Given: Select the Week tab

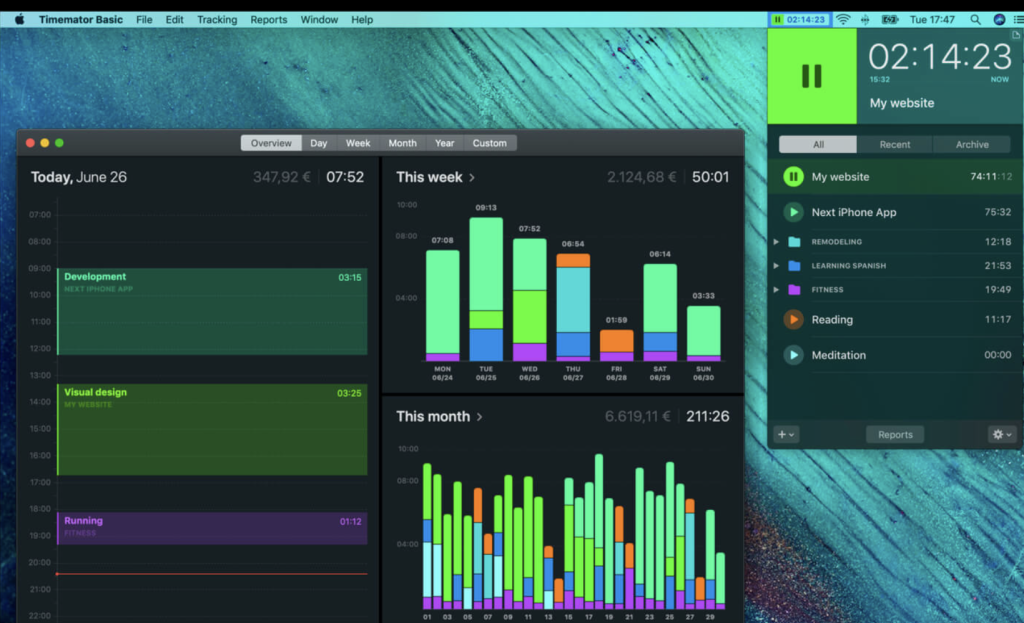Looking at the screenshot, I should (x=358, y=143).
